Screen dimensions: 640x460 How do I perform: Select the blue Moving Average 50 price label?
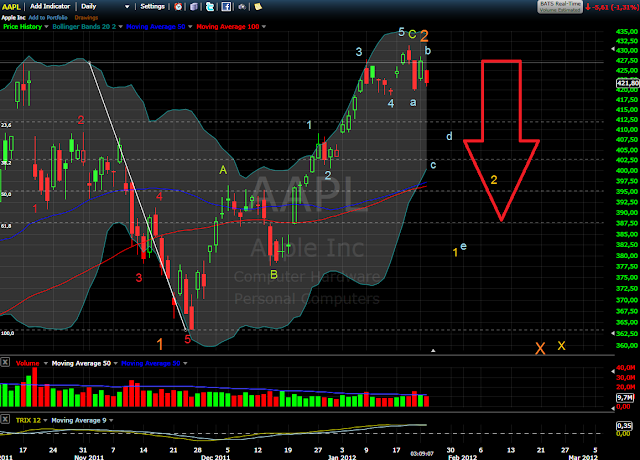click(x=156, y=27)
